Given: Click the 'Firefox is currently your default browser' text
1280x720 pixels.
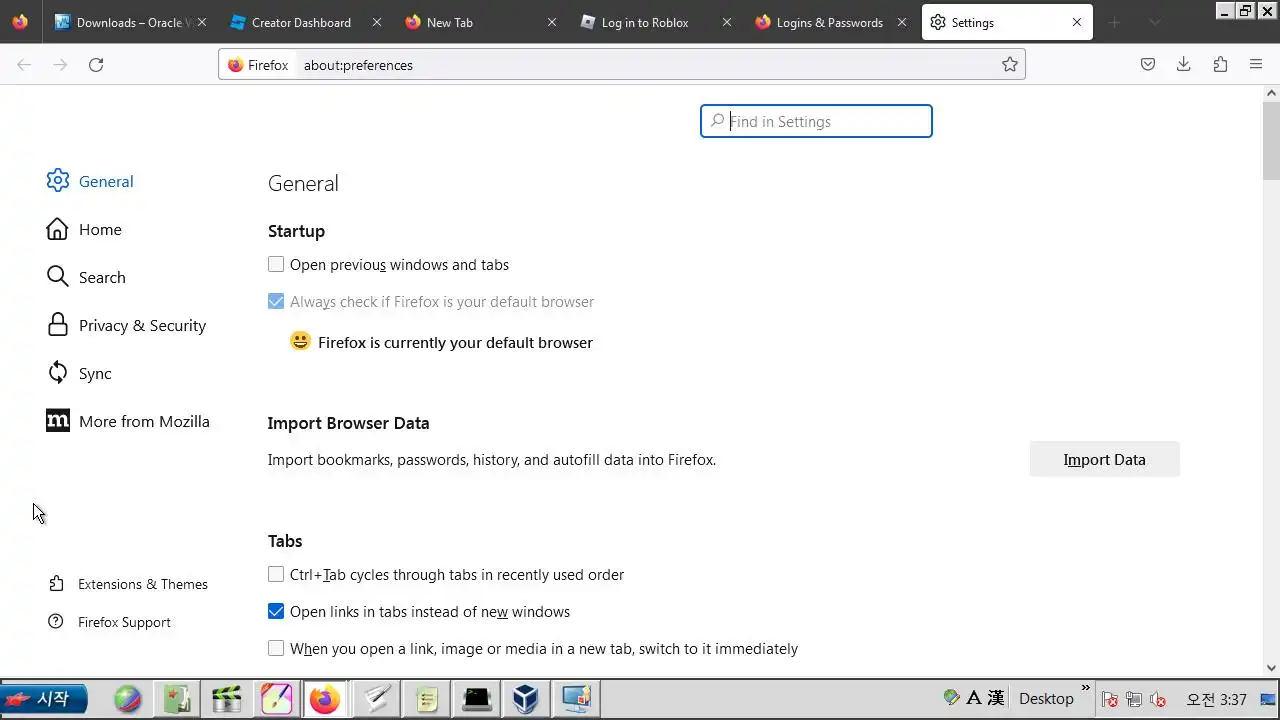Looking at the screenshot, I should coord(455,342).
